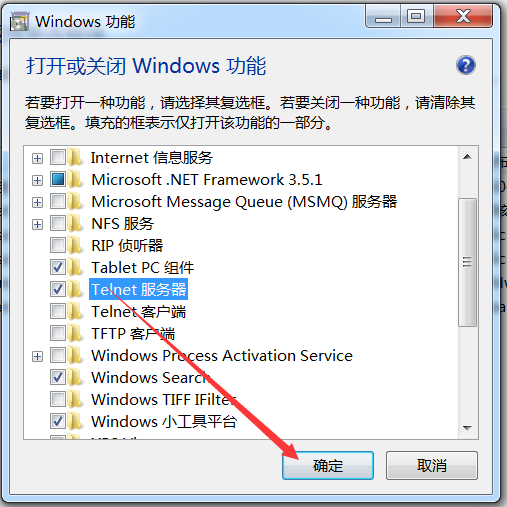
Task: Click the folder icon beside Telnet 服务器
Action: 75,289
